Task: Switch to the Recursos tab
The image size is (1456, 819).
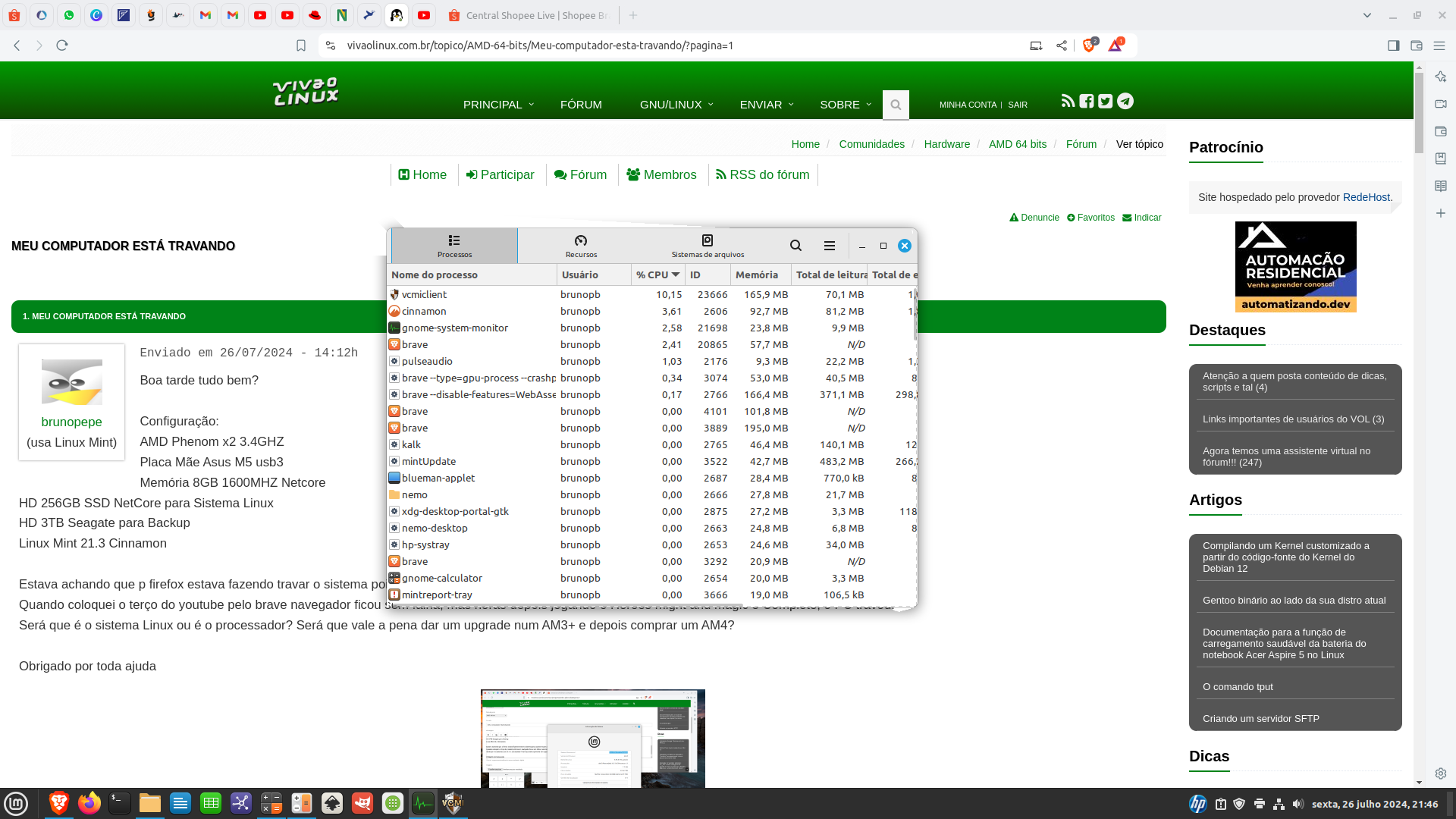Action: 581,246
